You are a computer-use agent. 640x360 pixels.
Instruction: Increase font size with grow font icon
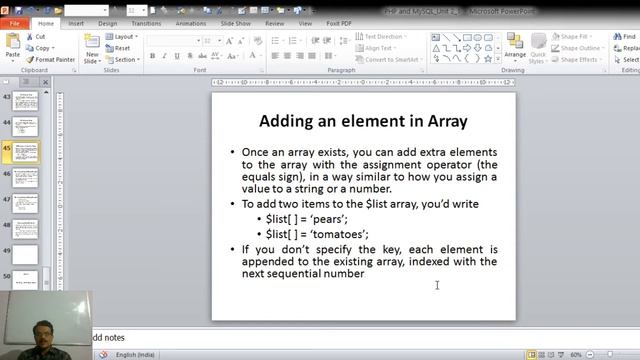click(229, 41)
